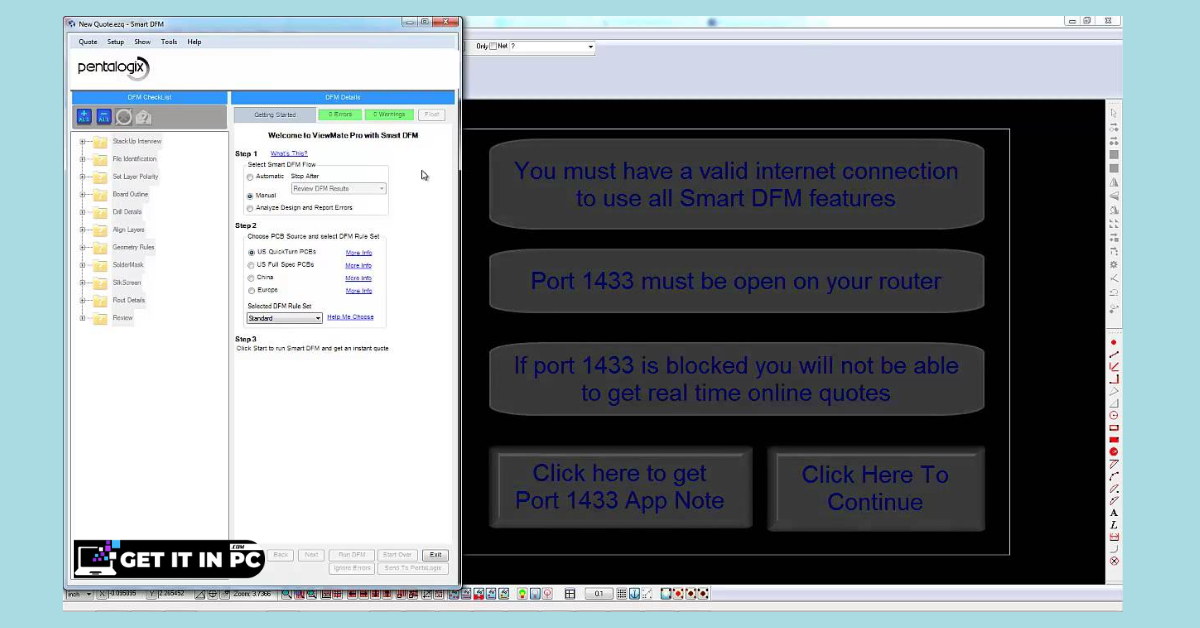Click the green light bulb icon in bottom toolbar
This screenshot has width=1200, height=628.
[x=522, y=594]
